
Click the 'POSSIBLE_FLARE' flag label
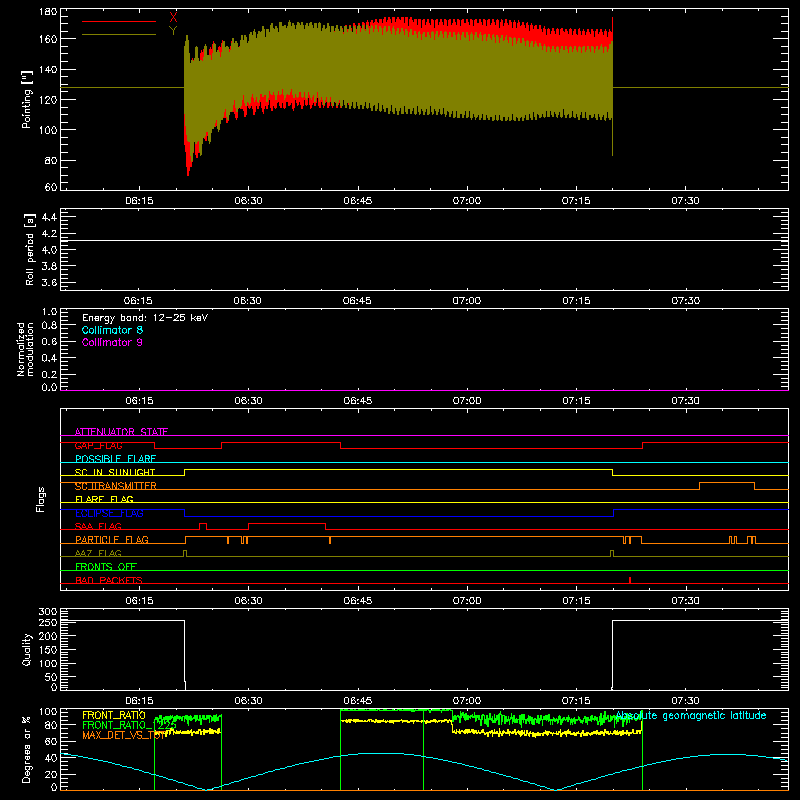pos(115,459)
